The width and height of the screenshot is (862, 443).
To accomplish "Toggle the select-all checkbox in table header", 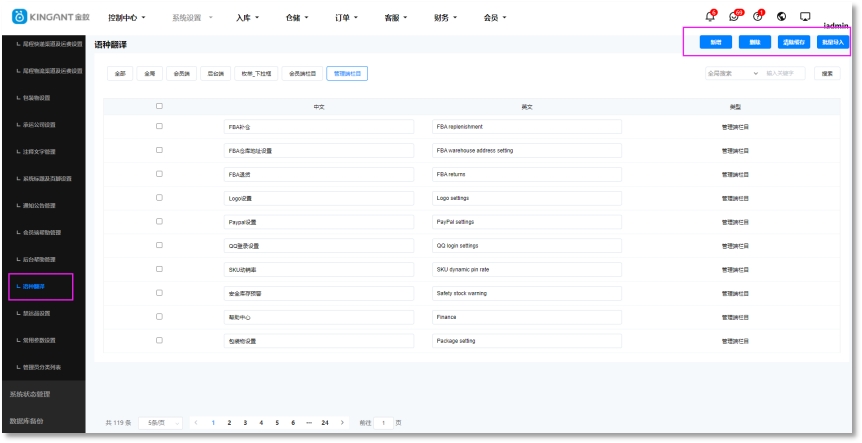I will click(x=159, y=106).
